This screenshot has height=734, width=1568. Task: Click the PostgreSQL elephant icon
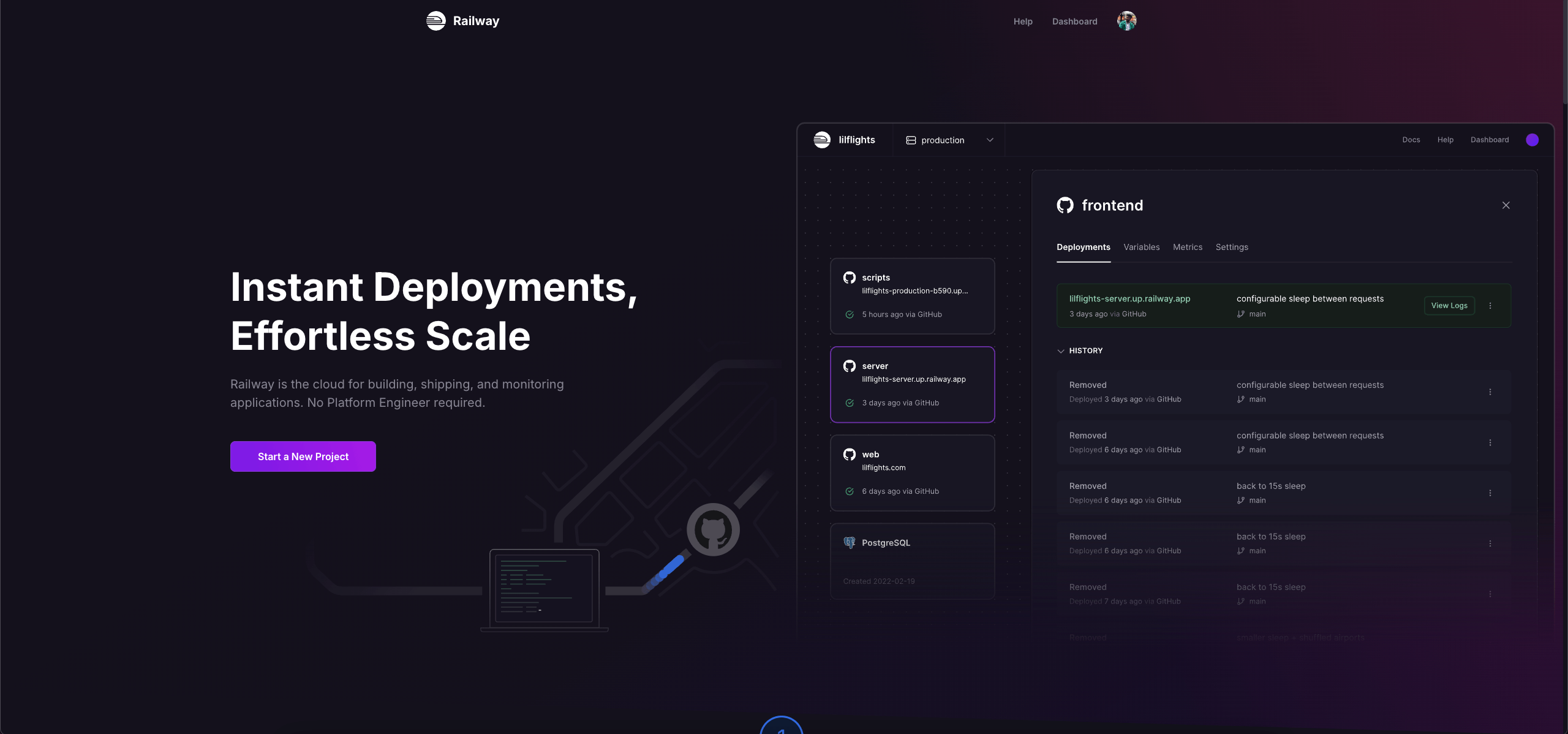[x=850, y=542]
